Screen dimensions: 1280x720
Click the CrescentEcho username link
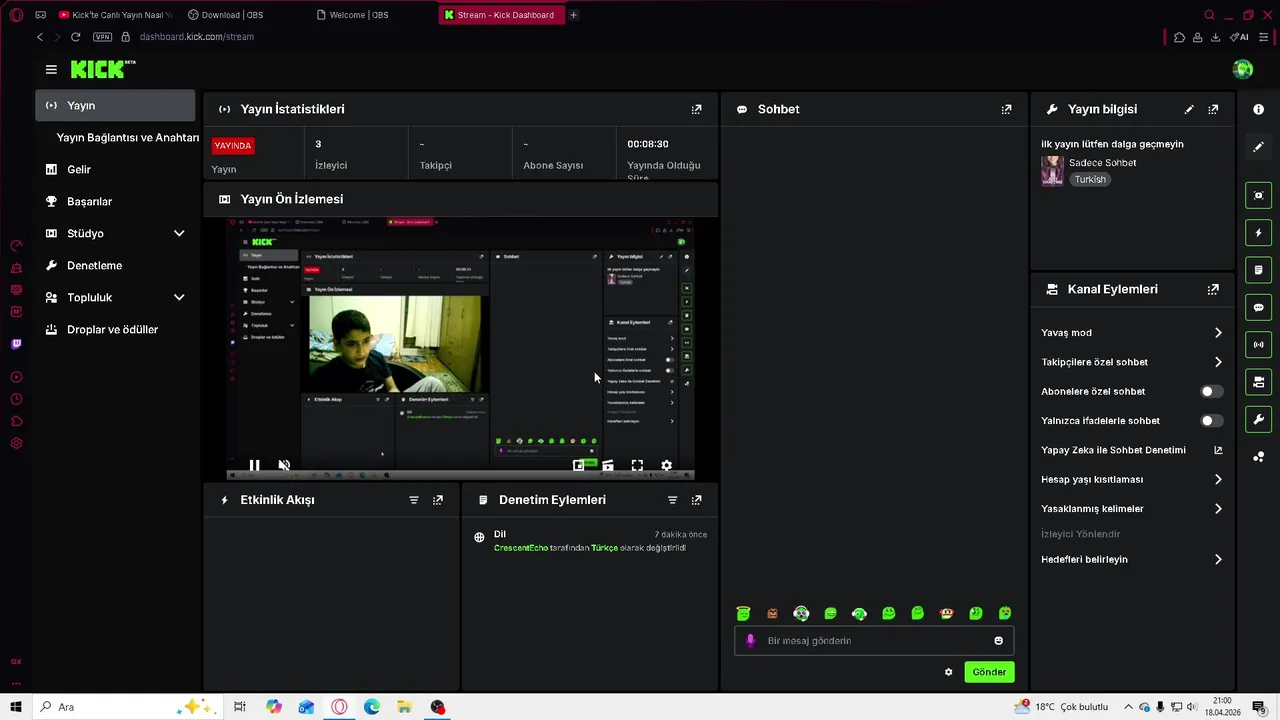point(521,548)
